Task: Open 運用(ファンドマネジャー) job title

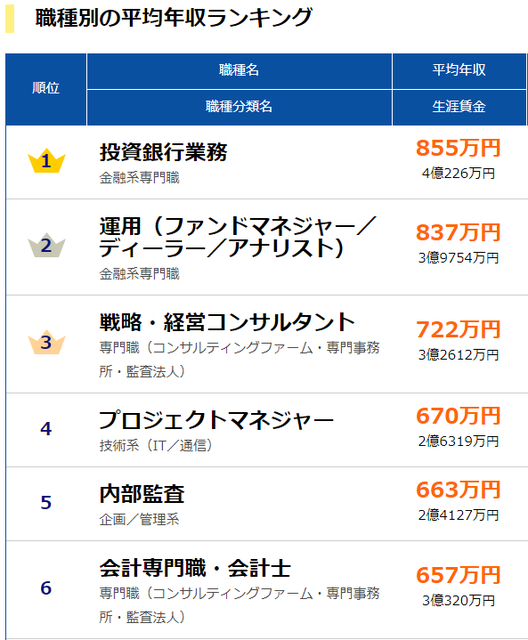Action: [237, 237]
